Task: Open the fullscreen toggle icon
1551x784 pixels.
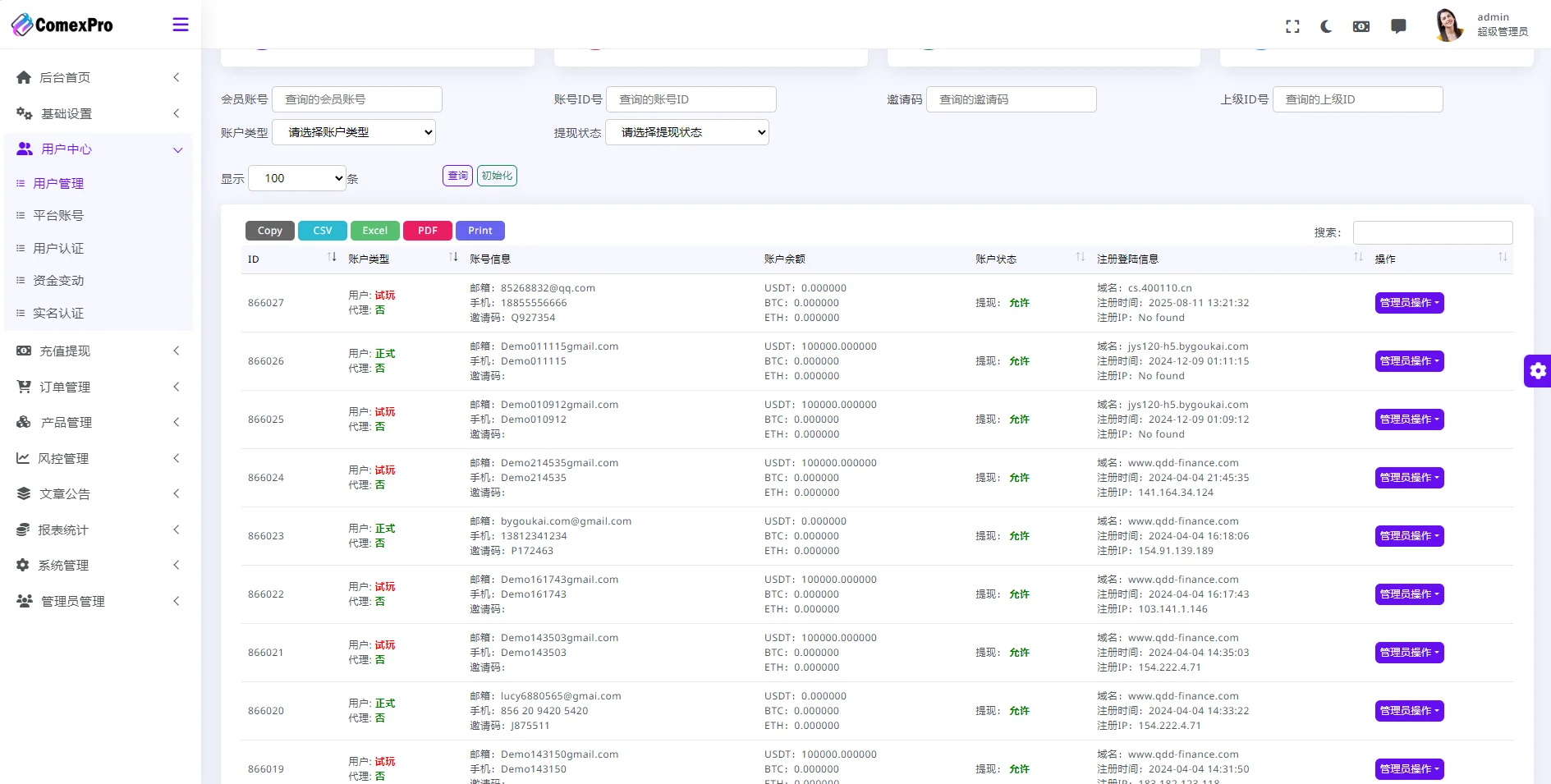Action: (x=1292, y=26)
